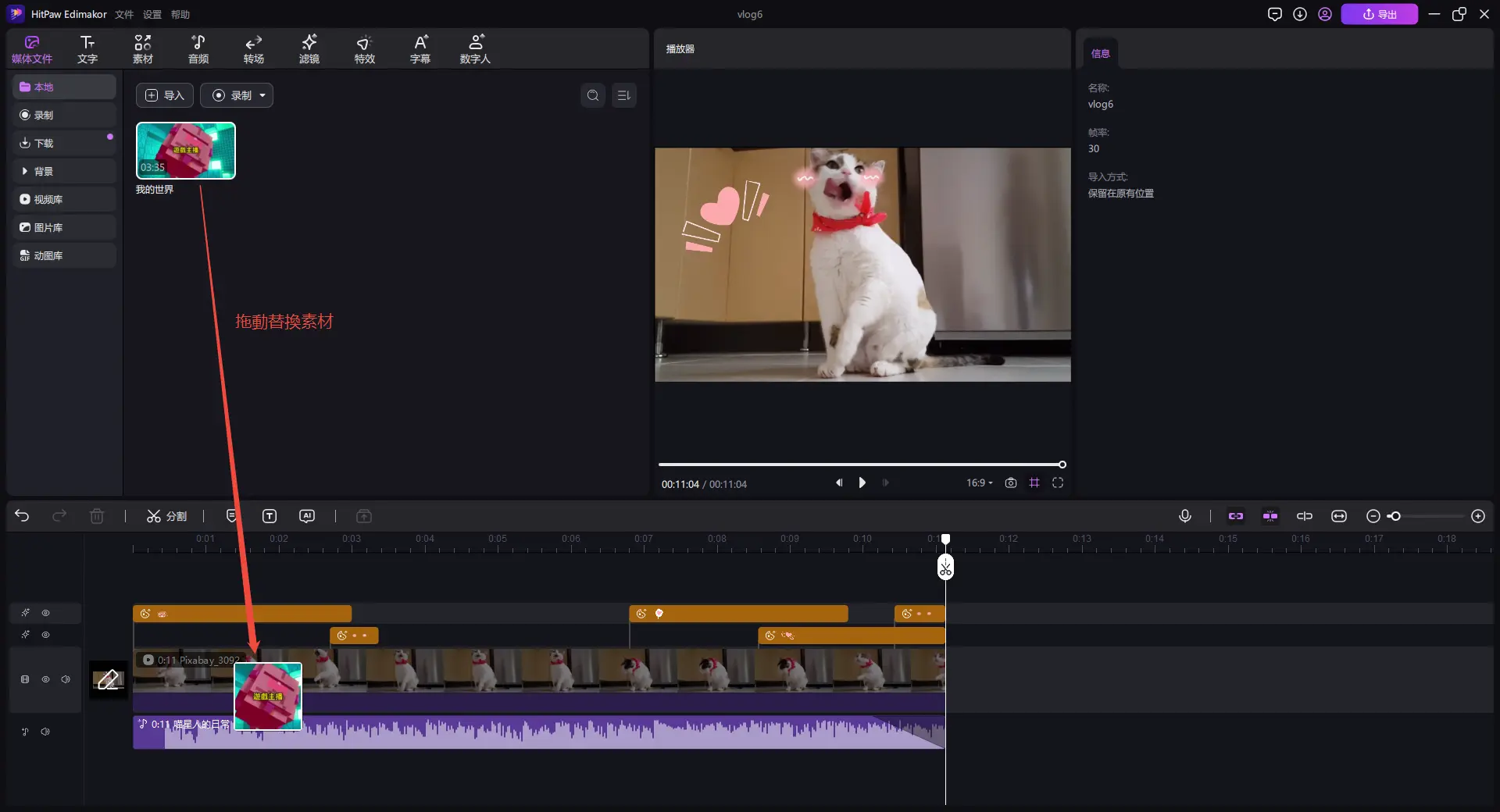Viewport: 1500px width, 812px height.
Task: Step to previous frame
Action: coord(839,483)
